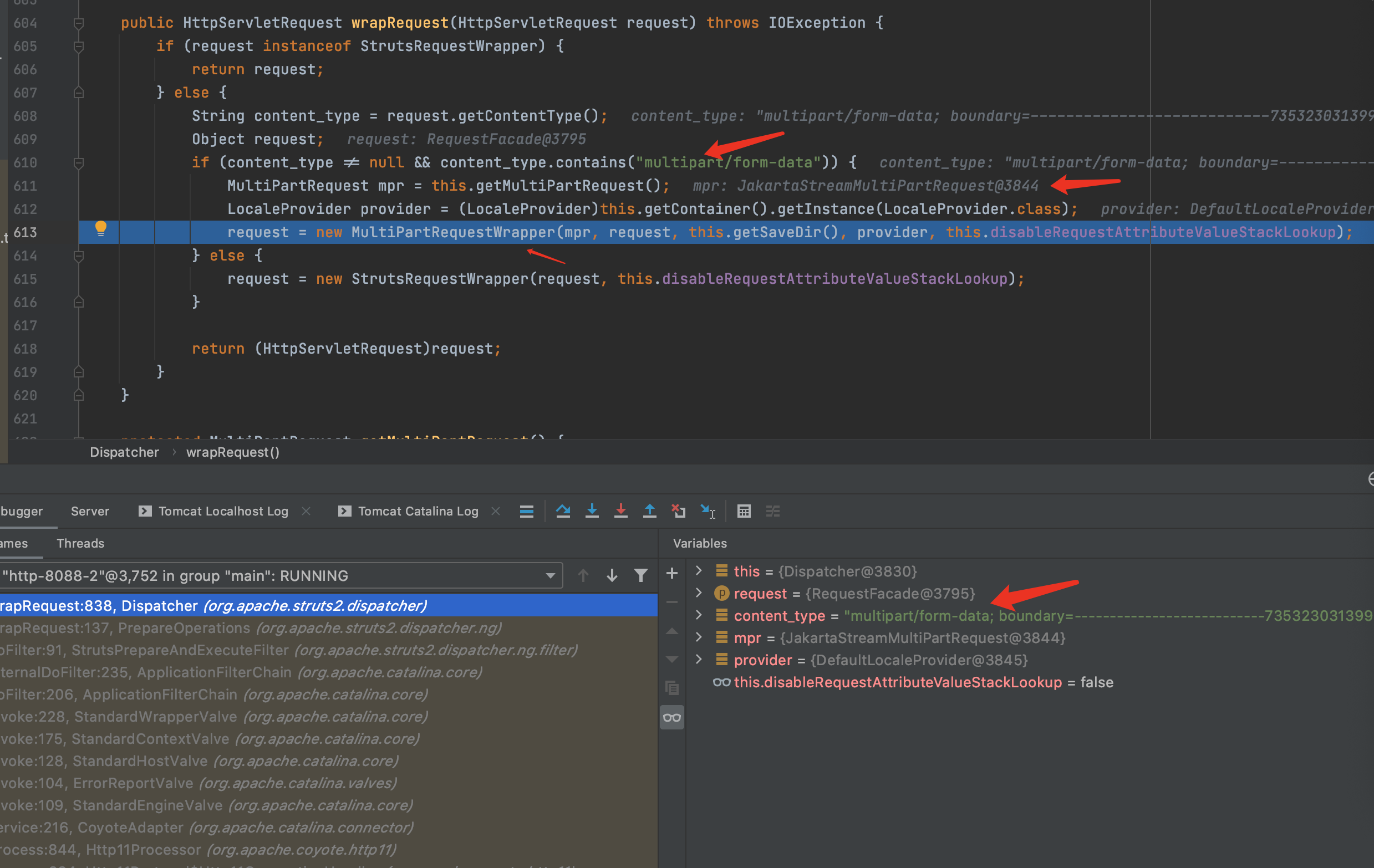Select the StandardContextValve invoke:175 frame
Viewport: 1374px width, 868px height.
(329, 738)
